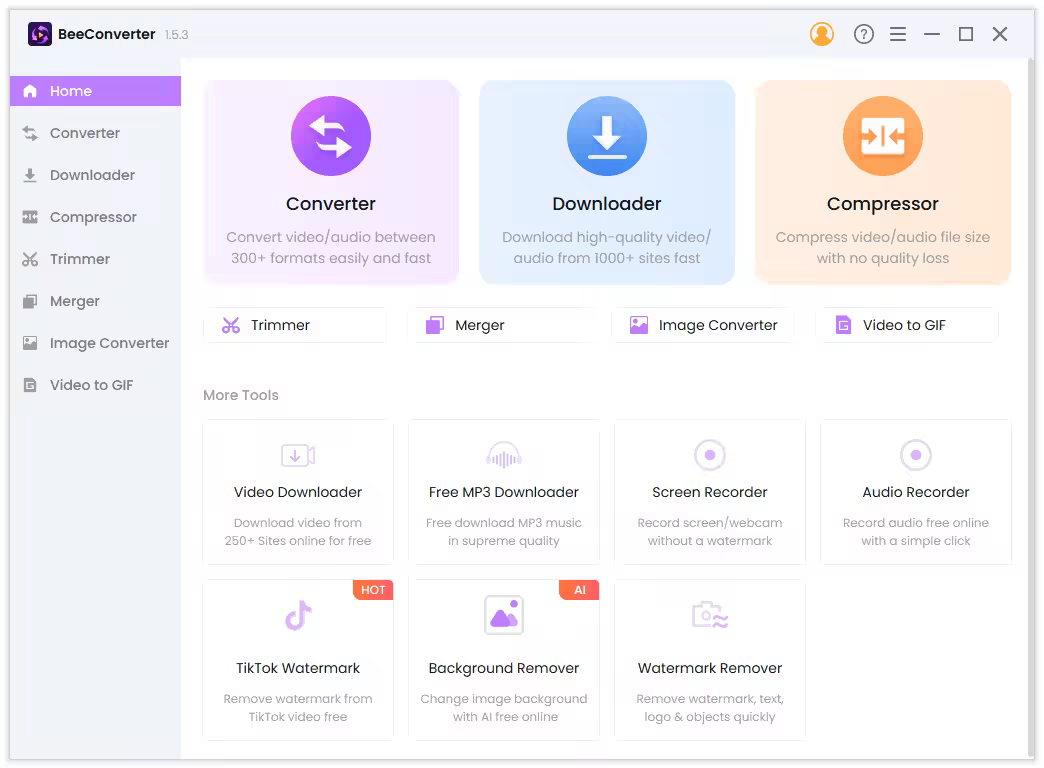
Task: Click the TikTok Watermark music note icon
Action: (298, 615)
